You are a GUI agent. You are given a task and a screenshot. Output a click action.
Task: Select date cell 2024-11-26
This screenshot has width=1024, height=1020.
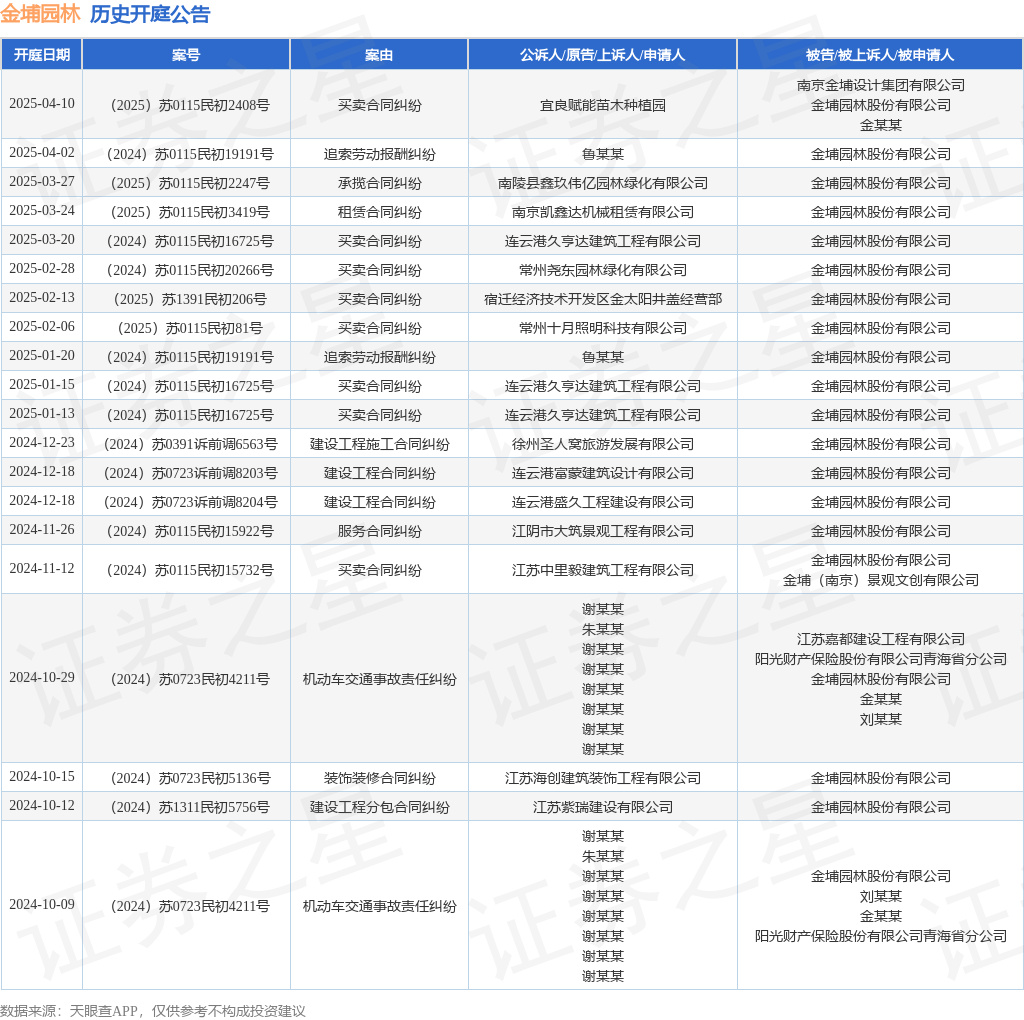click(42, 529)
